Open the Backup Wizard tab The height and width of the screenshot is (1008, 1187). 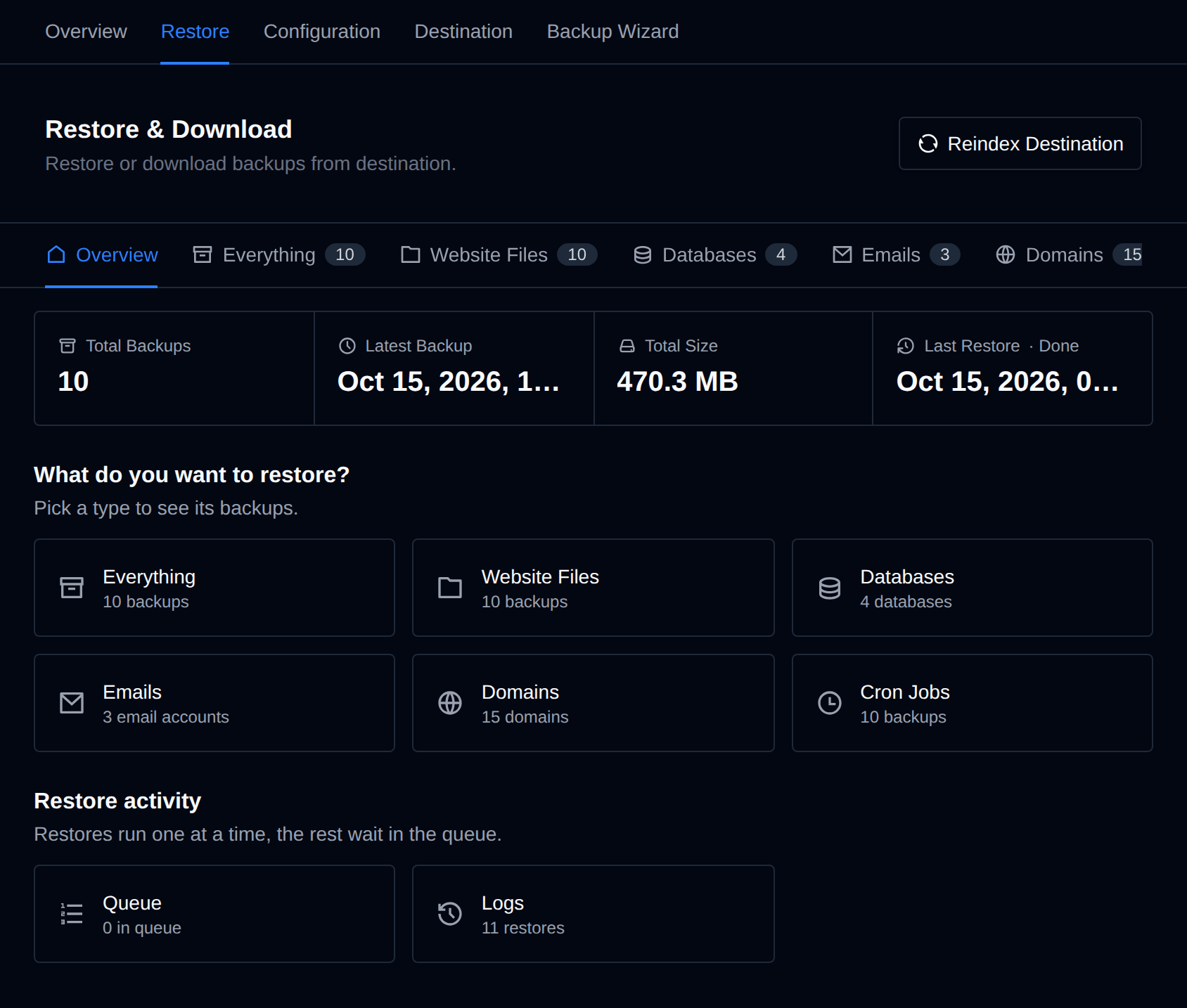[612, 32]
